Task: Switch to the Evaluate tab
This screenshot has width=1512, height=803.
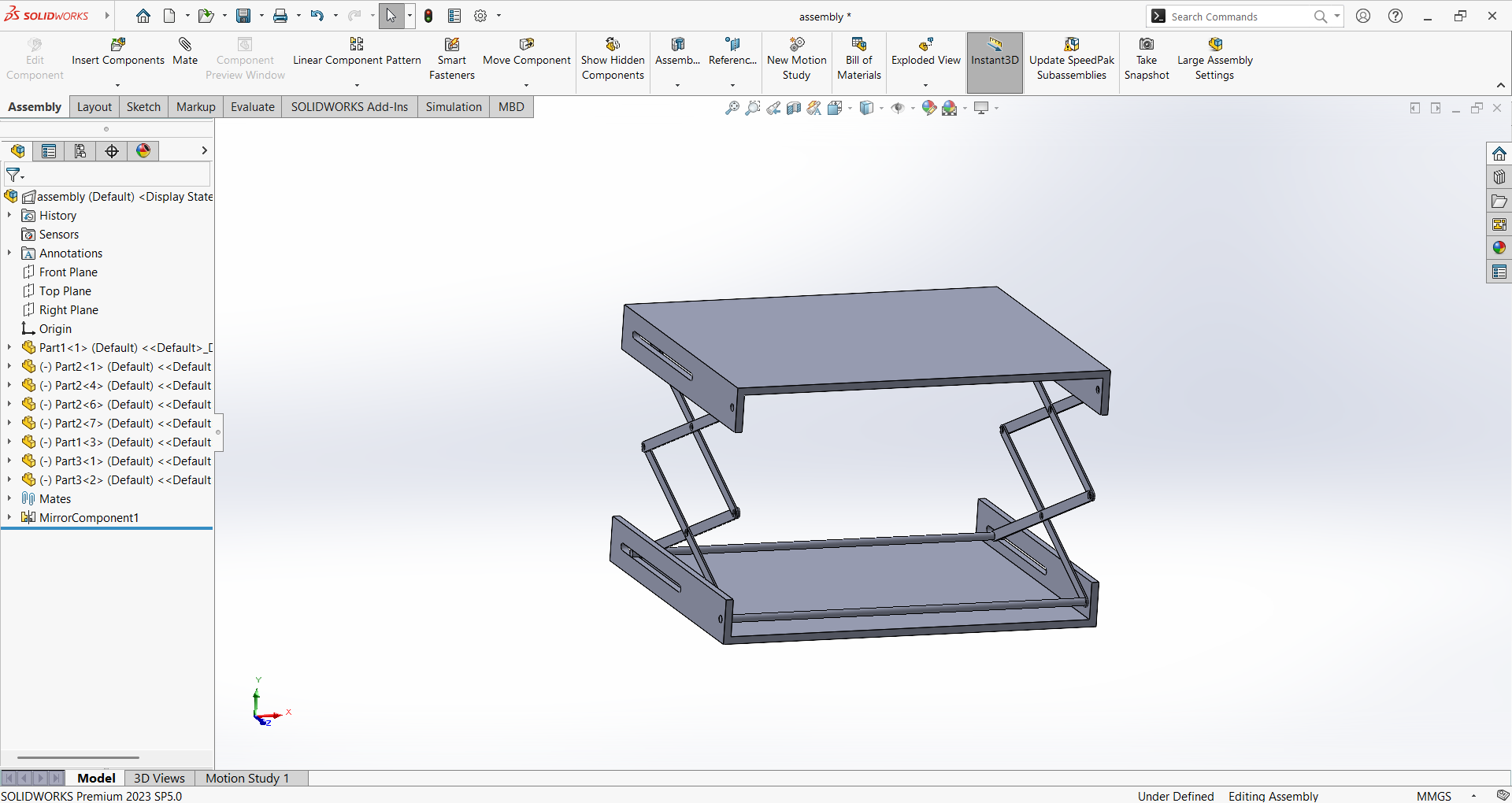Action: click(252, 107)
